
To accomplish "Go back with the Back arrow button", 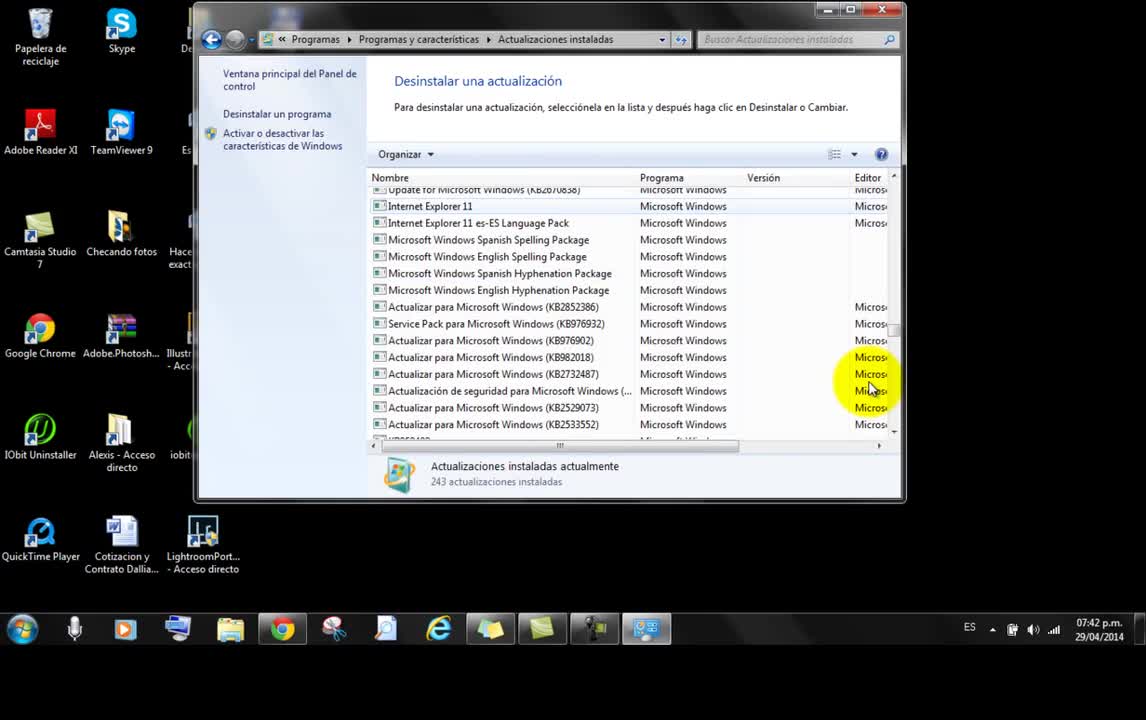I will click(x=211, y=39).
